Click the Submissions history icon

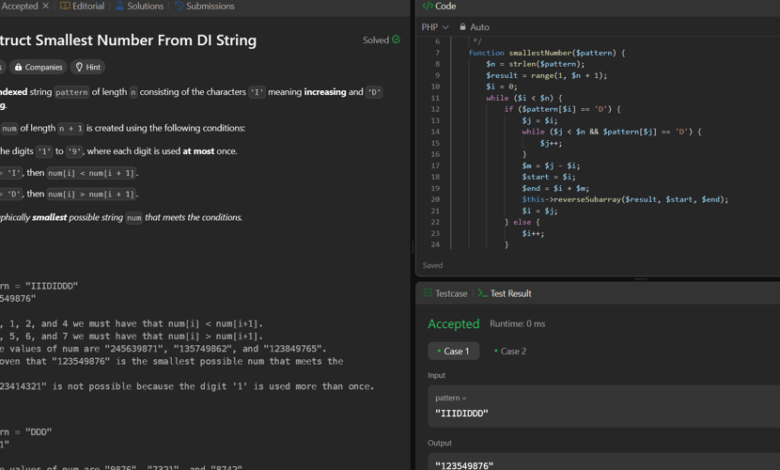pos(179,6)
